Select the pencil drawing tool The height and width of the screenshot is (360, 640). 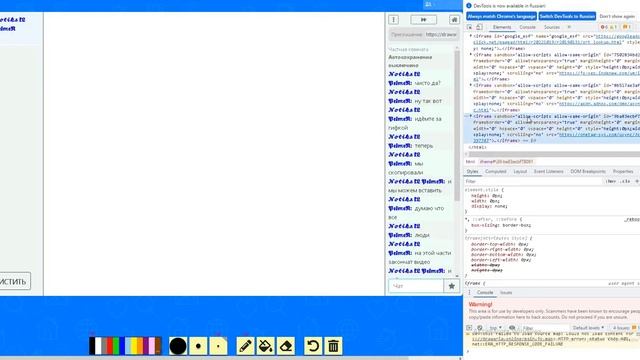click(245, 346)
